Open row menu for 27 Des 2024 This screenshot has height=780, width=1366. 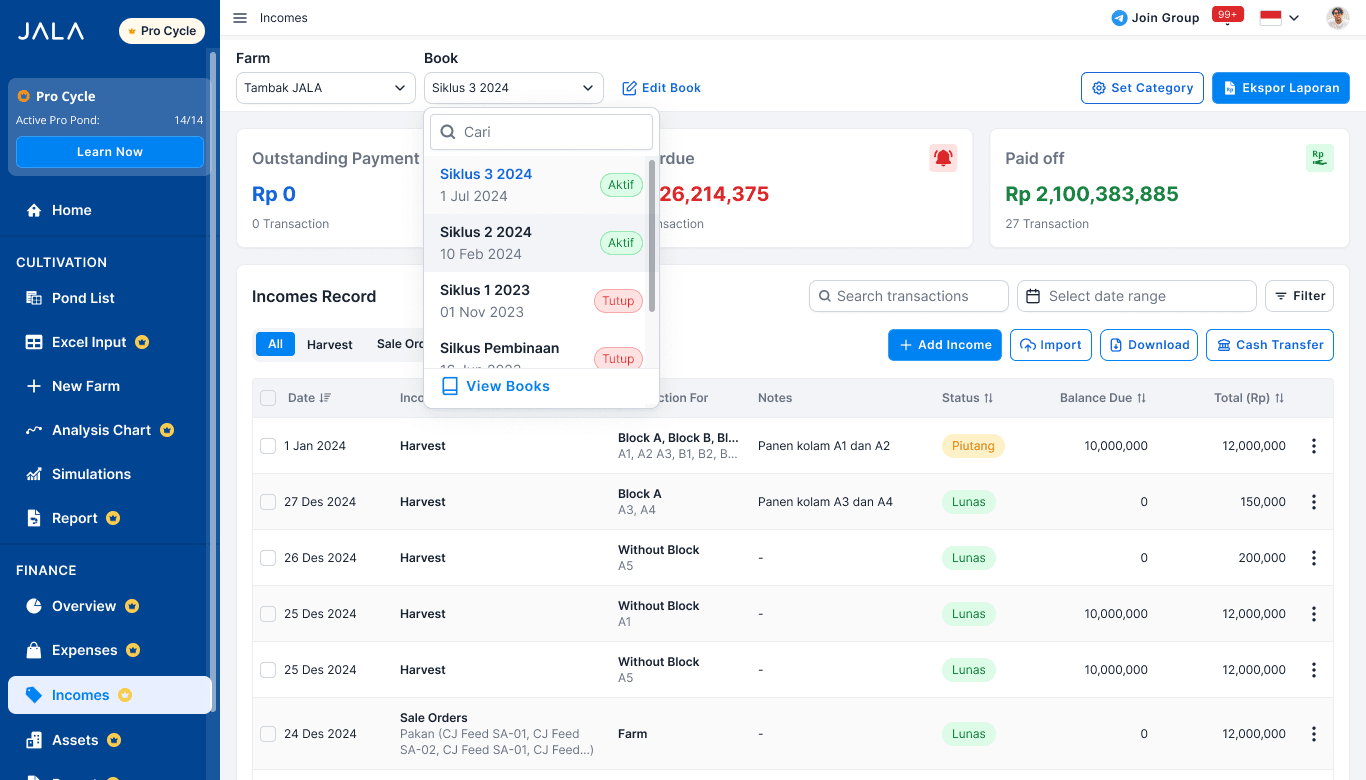(1314, 502)
